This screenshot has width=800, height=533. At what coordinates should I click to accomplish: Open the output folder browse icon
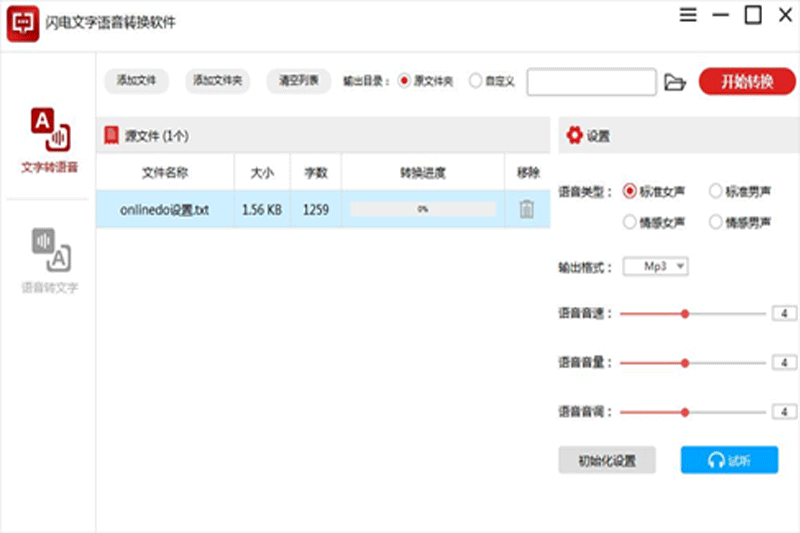(x=675, y=82)
